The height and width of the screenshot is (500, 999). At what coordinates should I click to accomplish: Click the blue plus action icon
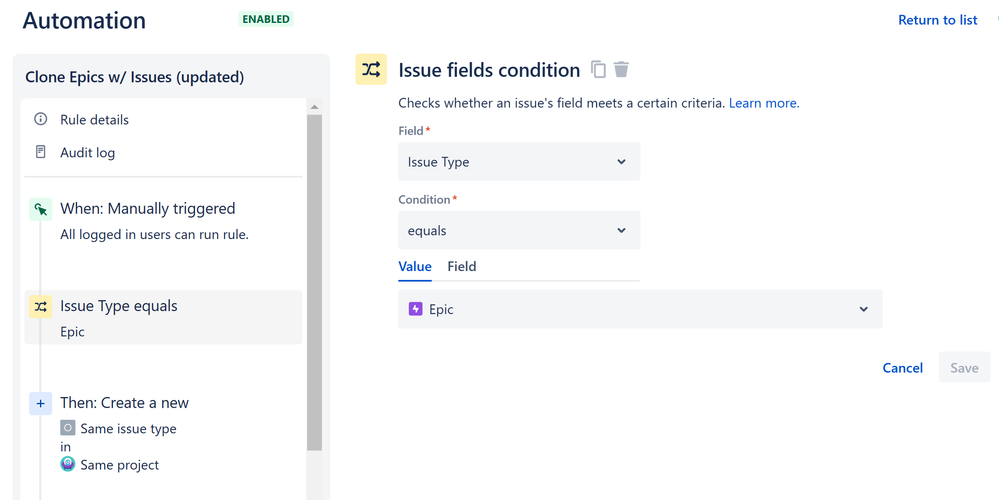[x=40, y=403]
